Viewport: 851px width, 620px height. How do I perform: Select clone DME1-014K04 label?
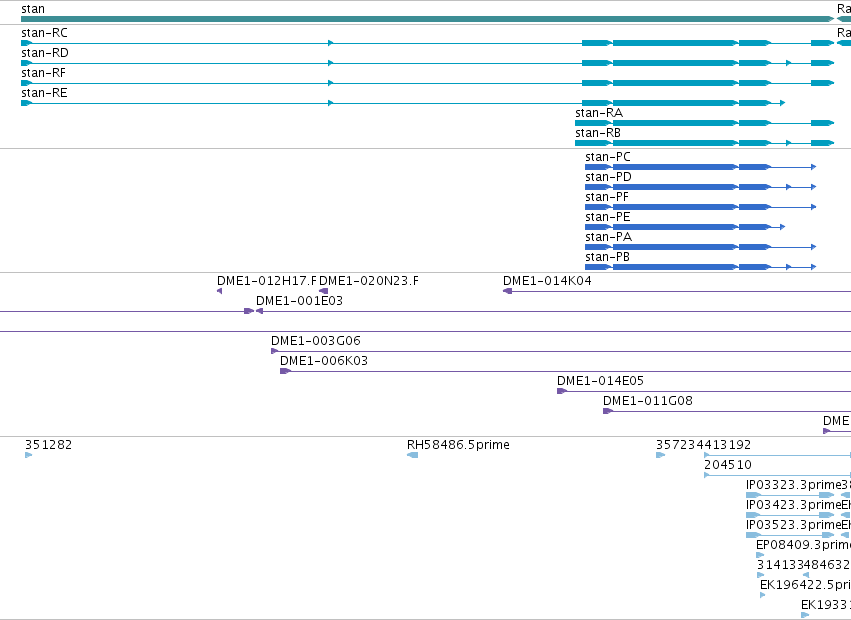coord(547,281)
